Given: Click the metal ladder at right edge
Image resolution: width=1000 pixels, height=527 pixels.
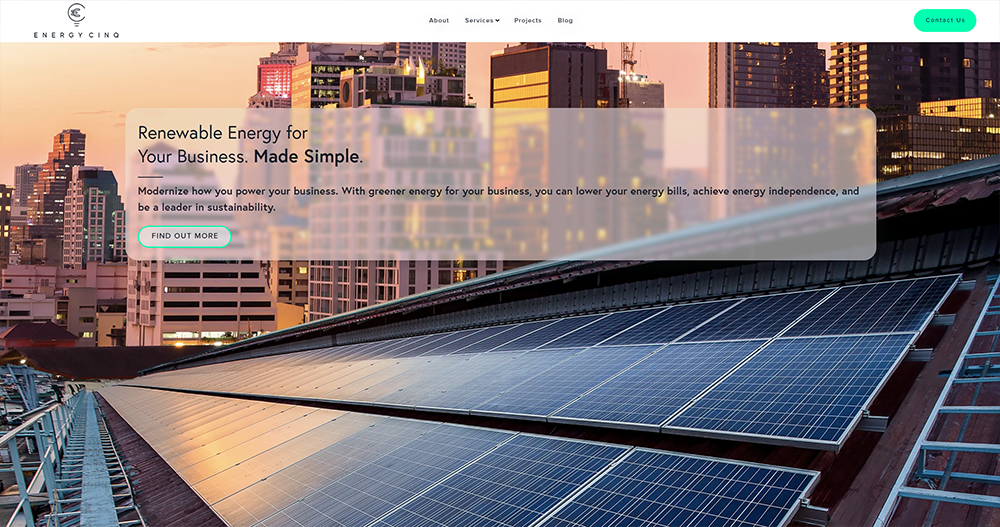Looking at the screenshot, I should coord(960,400).
